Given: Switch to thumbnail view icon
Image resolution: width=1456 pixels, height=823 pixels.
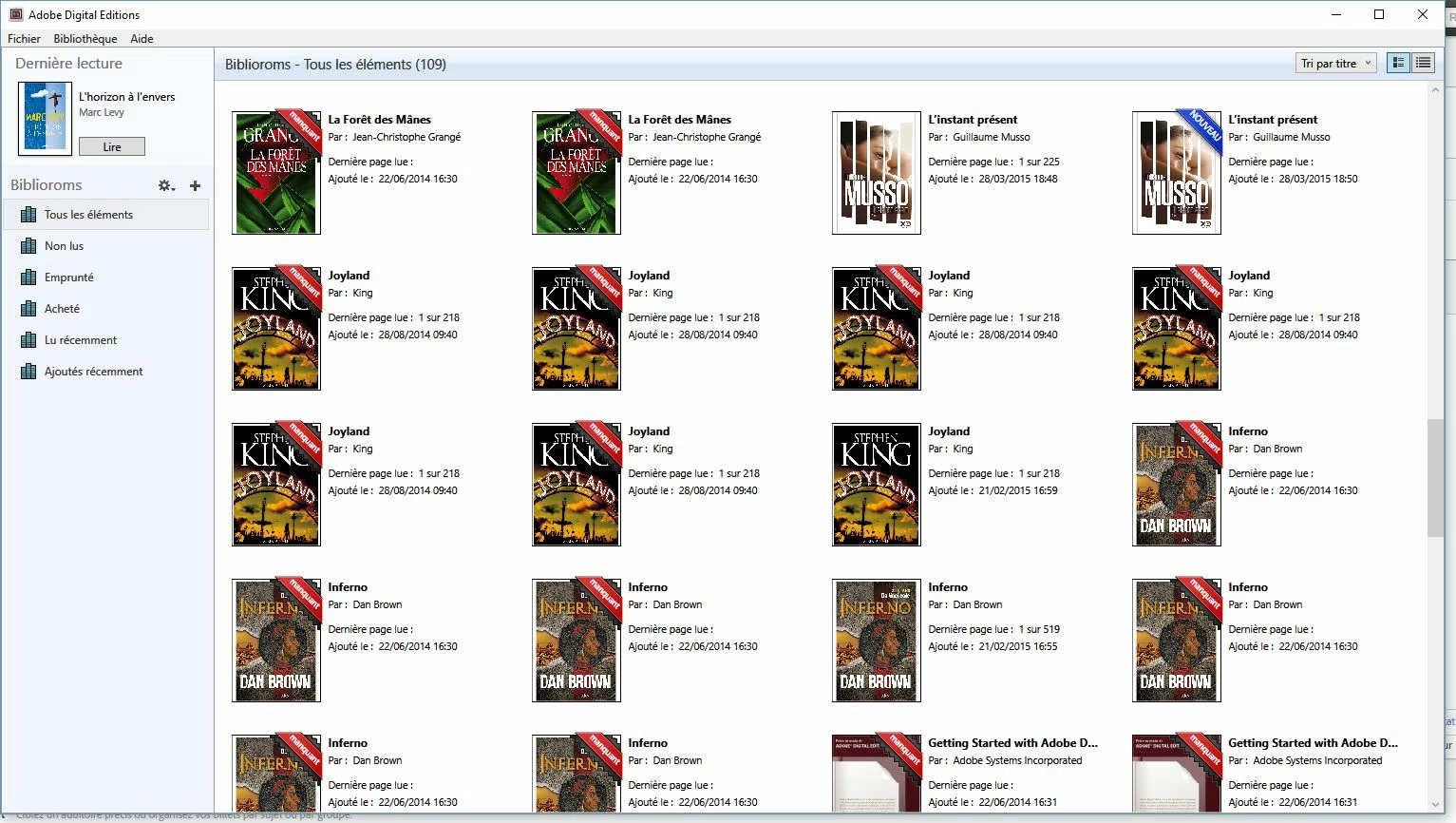Looking at the screenshot, I should coord(1398,64).
